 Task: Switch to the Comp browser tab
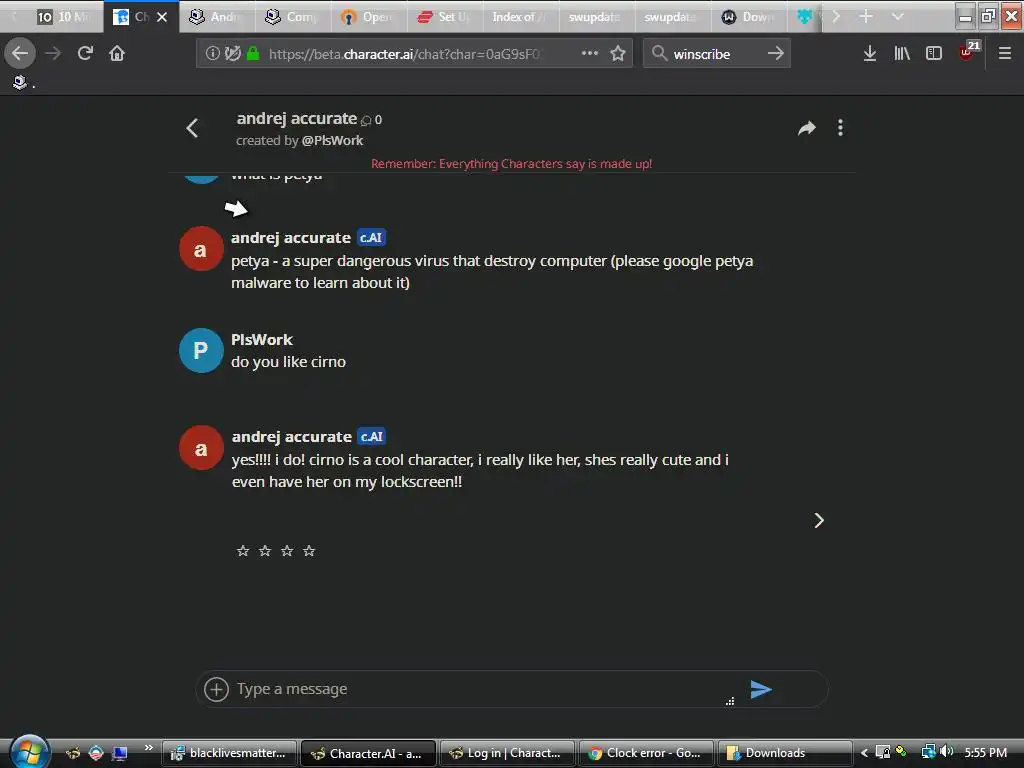(x=293, y=17)
